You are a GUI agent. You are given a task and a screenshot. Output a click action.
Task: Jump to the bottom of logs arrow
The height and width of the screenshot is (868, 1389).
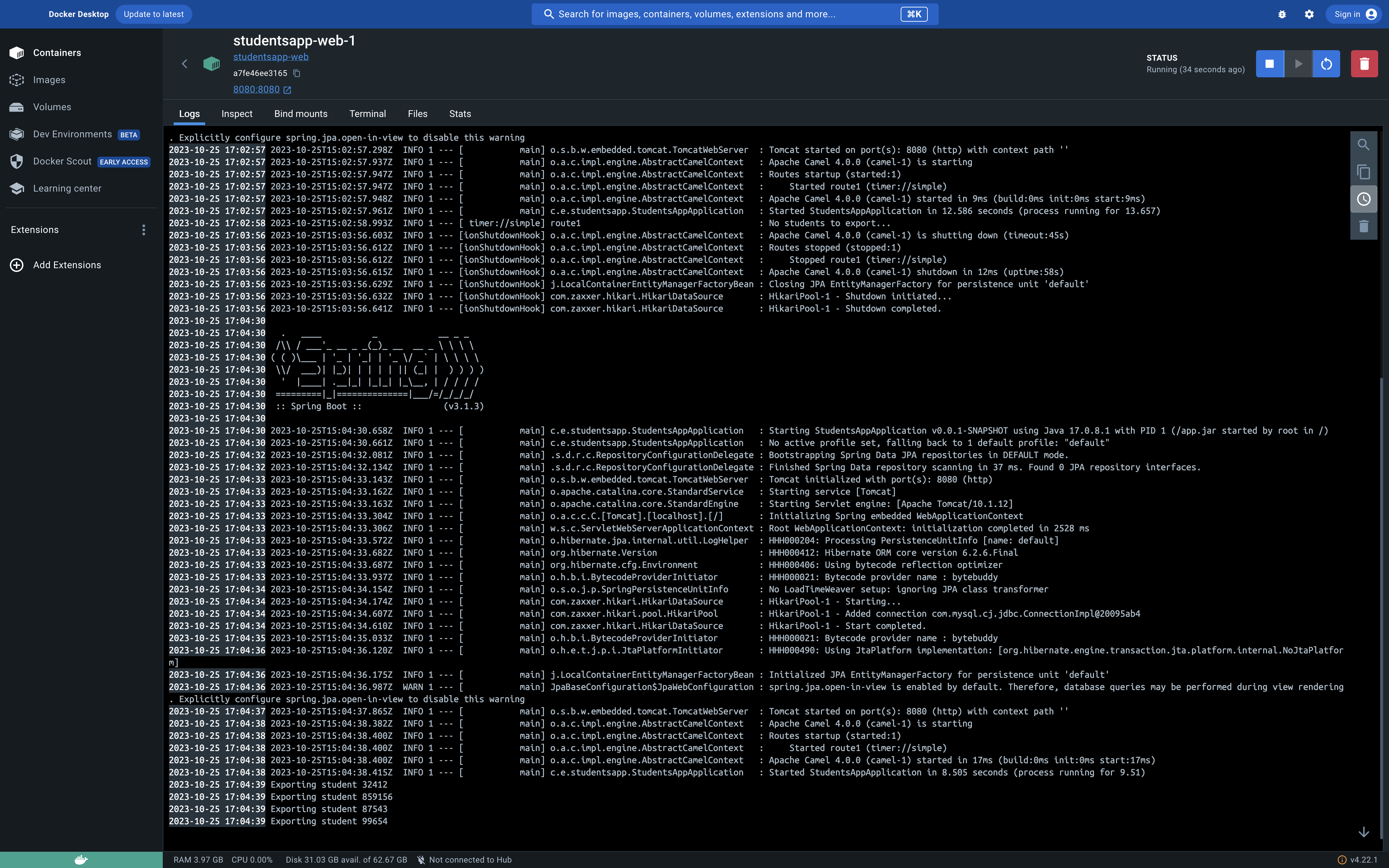pyautogui.click(x=1364, y=832)
